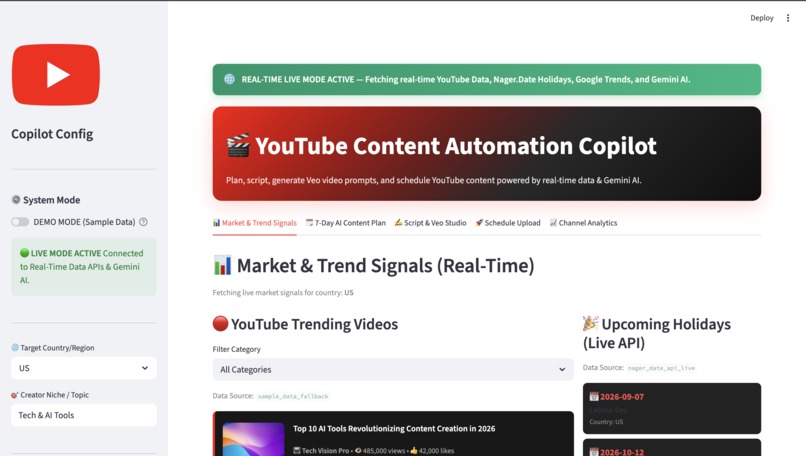806x456 pixels.
Task: Open the Top 10 AI Tools video thumbnail
Action: tap(253, 439)
